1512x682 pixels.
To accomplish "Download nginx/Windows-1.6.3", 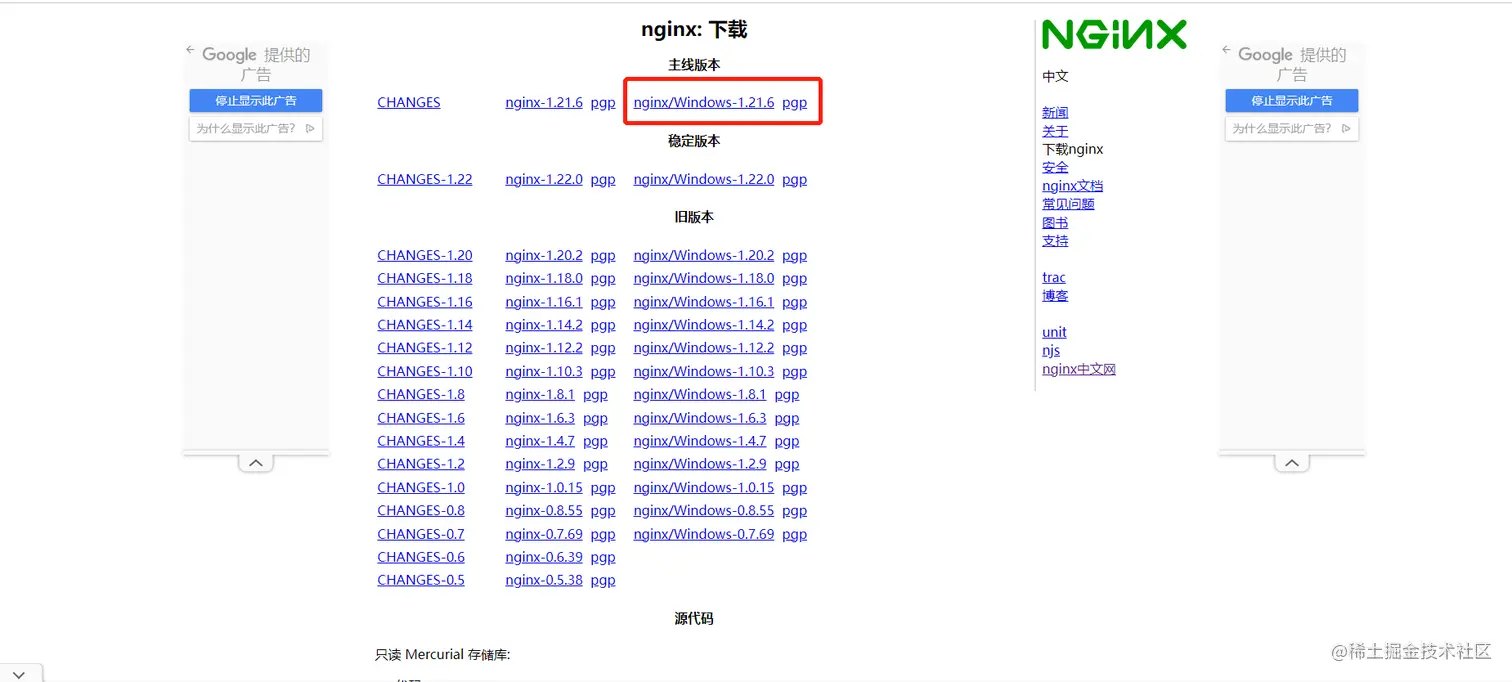I will pos(700,418).
